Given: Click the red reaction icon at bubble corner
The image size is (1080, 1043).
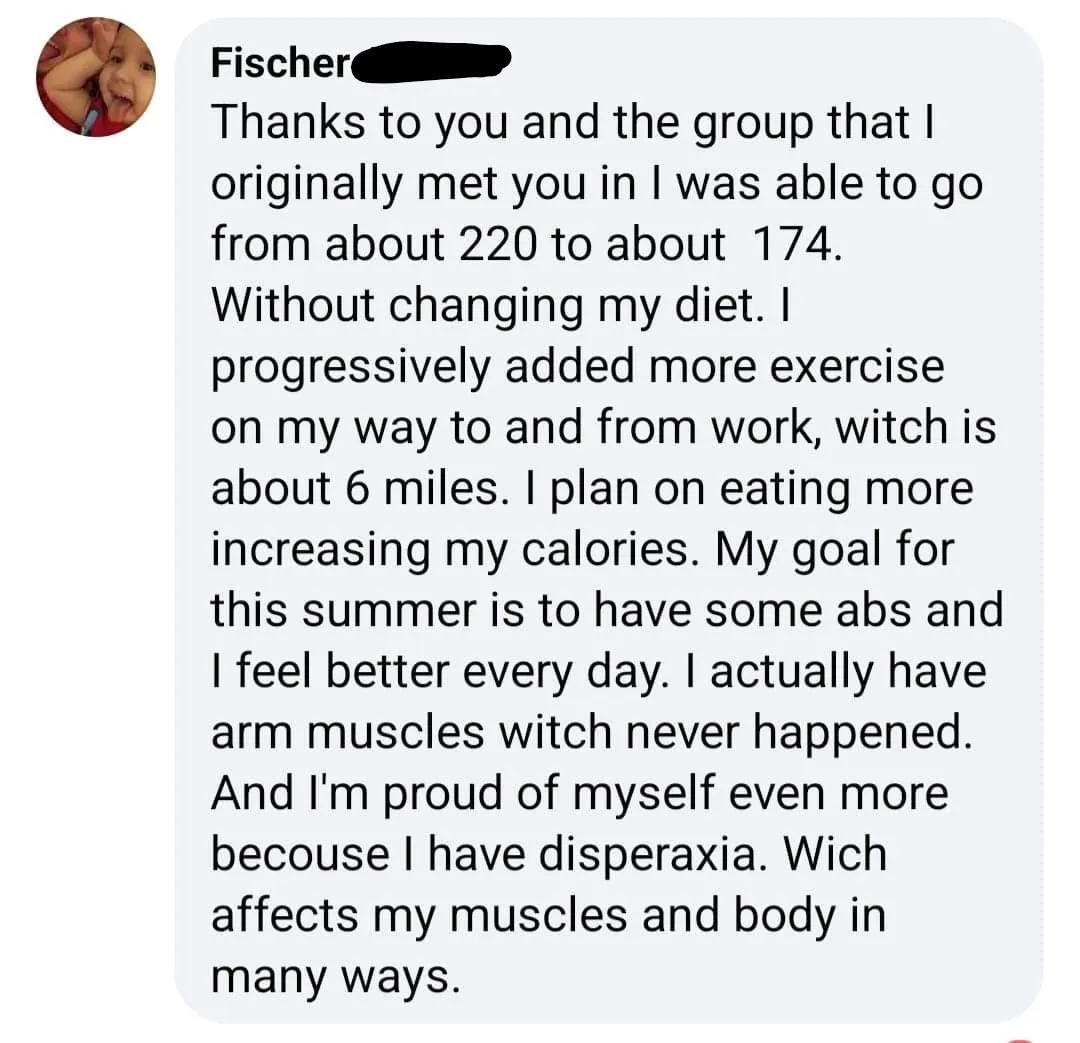Looking at the screenshot, I should pos(1023,1040).
